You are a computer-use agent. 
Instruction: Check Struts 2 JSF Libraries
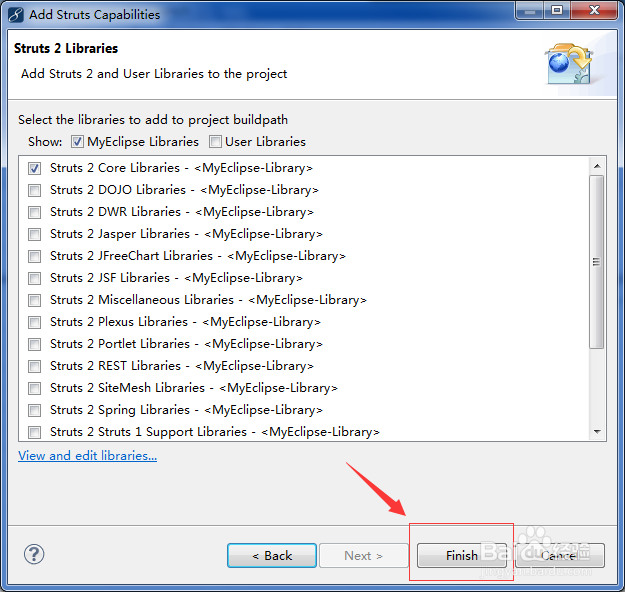coord(34,278)
